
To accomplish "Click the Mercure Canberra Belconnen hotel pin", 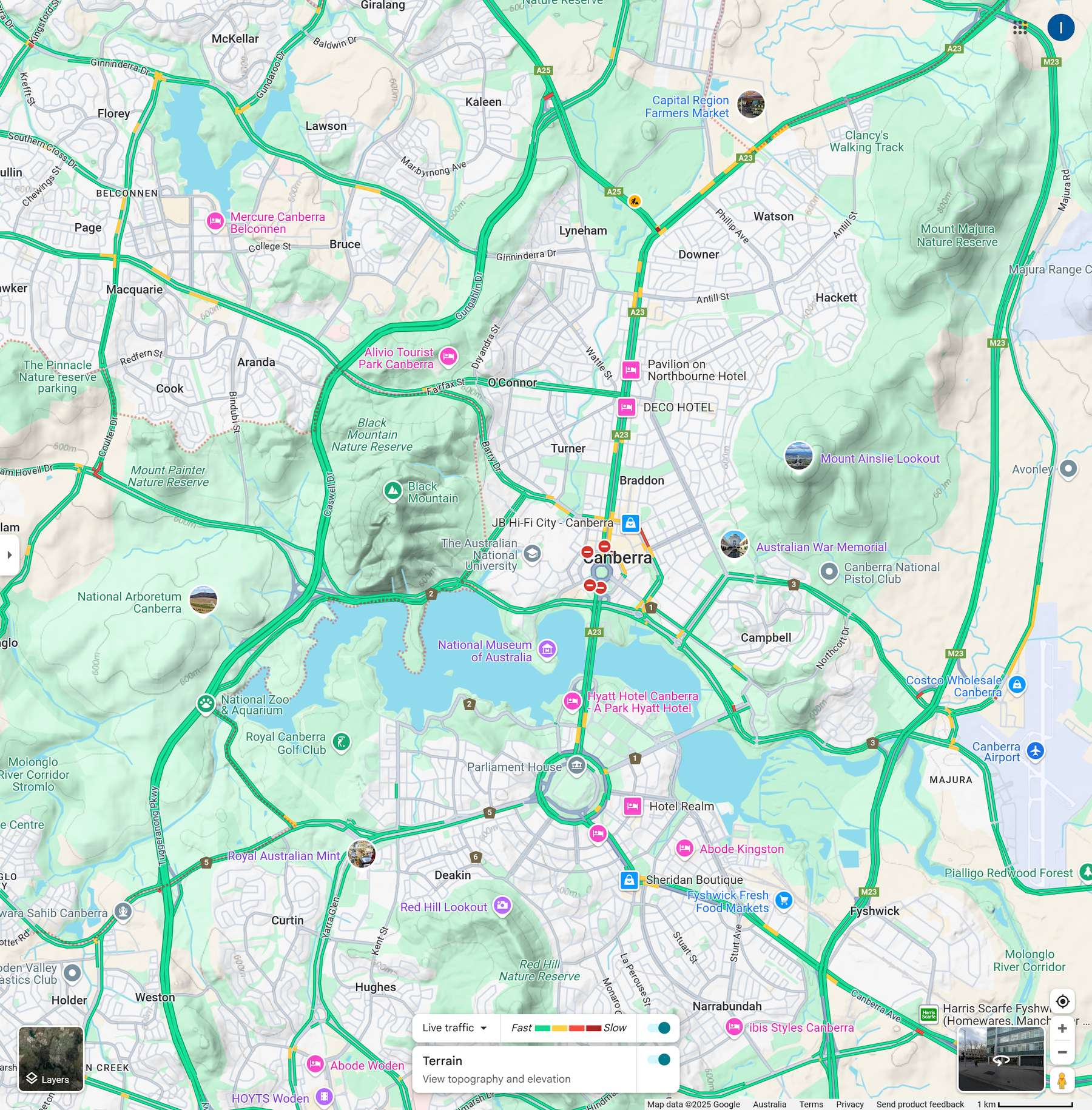I will pyautogui.click(x=214, y=221).
